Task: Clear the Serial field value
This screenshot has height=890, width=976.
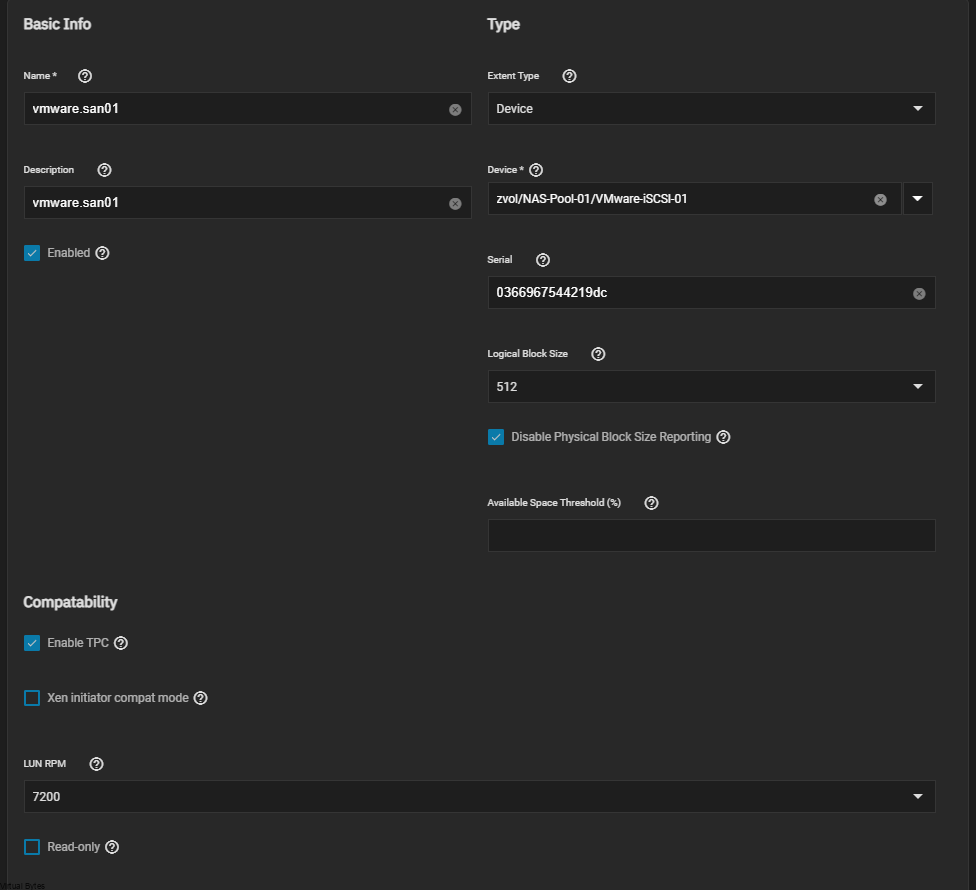Action: click(x=919, y=294)
